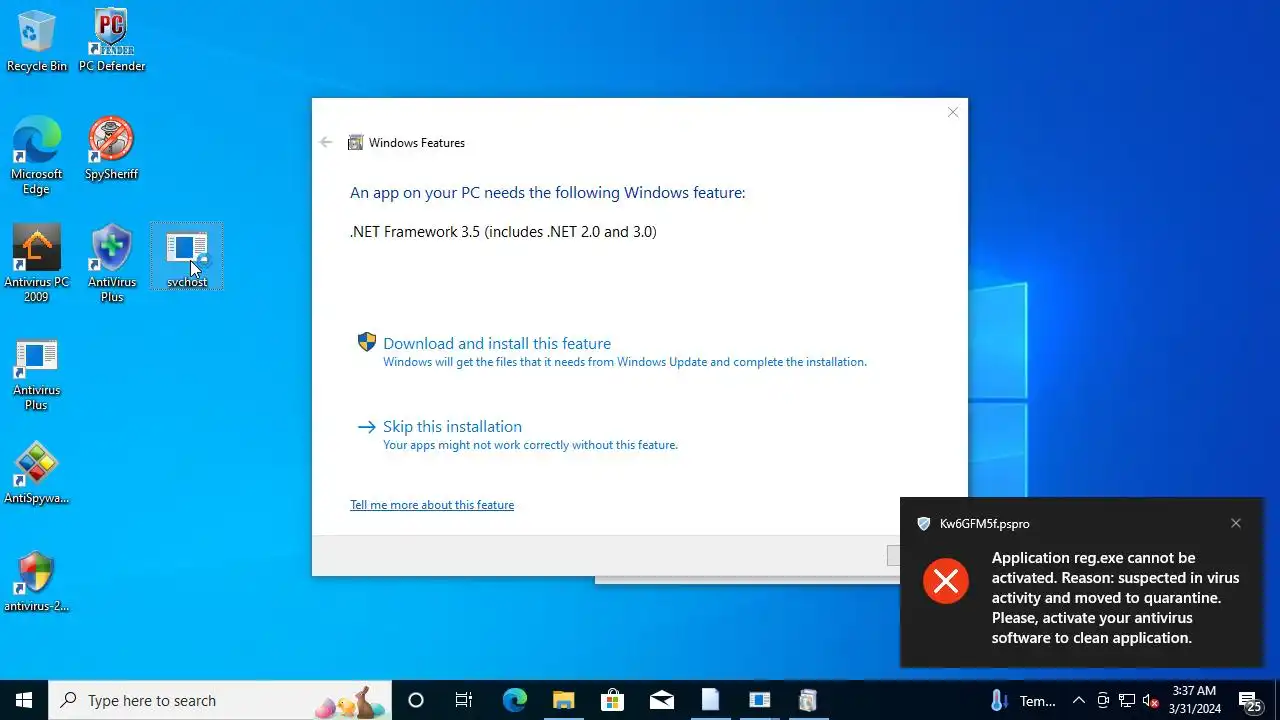Choose Skip this installation

(x=452, y=426)
